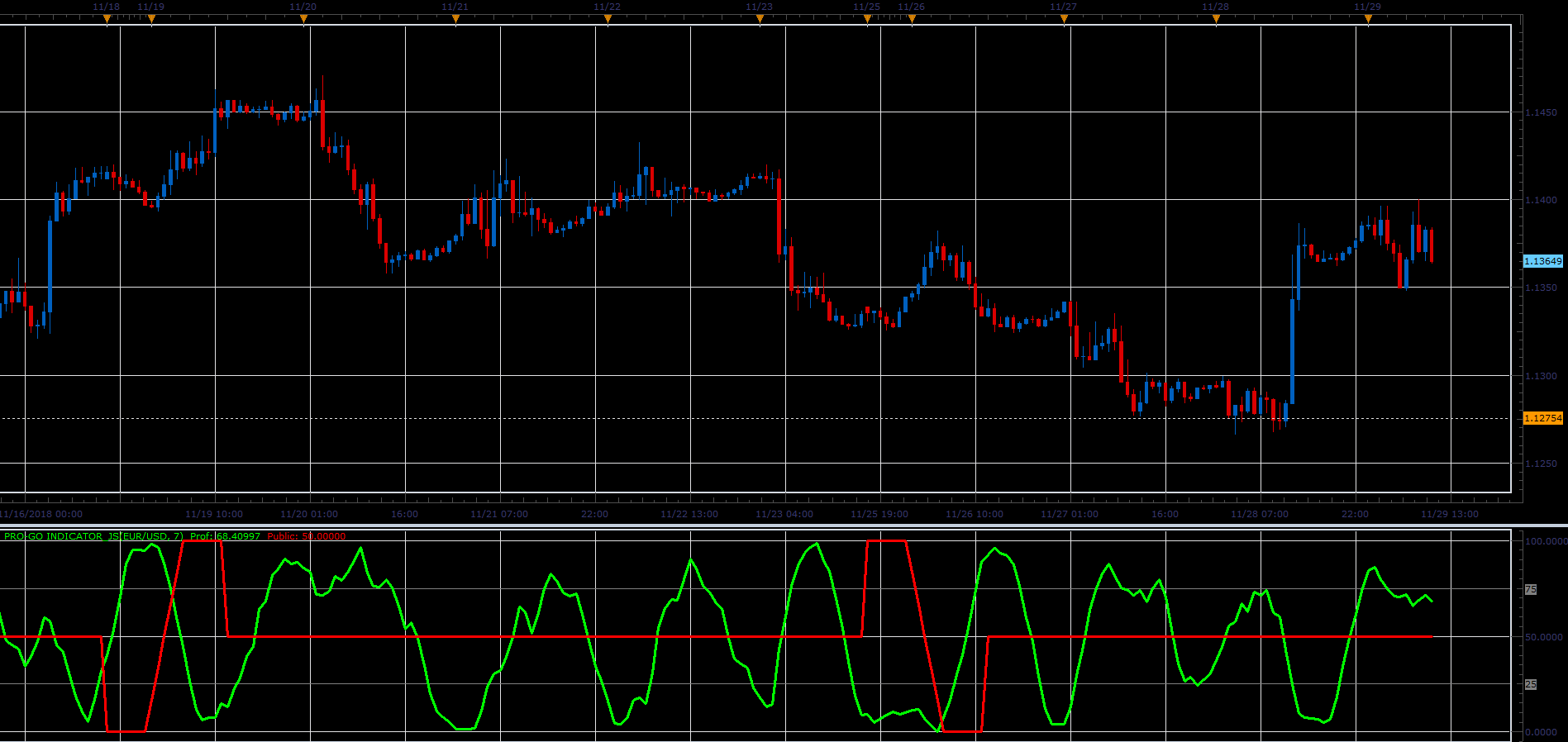Select the orange day marker for 11/29
The height and width of the screenshot is (742, 1568).
pos(1368,18)
